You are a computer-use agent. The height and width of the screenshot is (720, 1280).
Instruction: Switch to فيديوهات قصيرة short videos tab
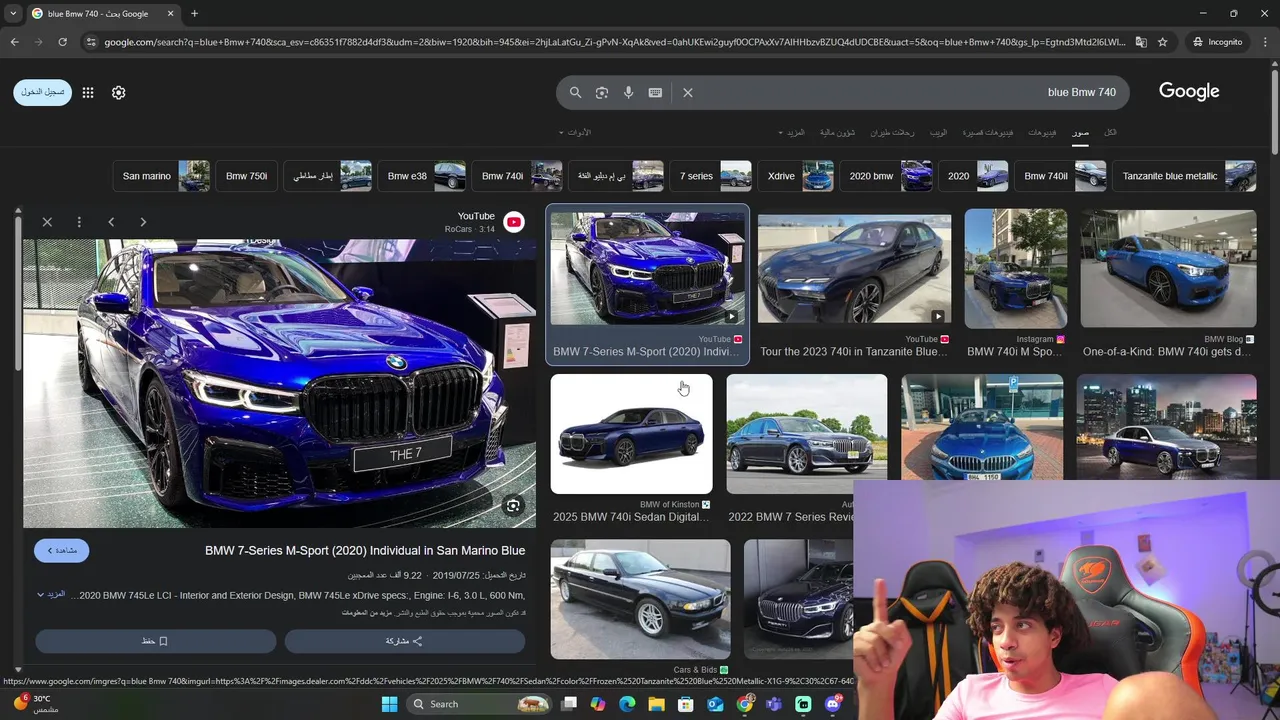point(988,132)
